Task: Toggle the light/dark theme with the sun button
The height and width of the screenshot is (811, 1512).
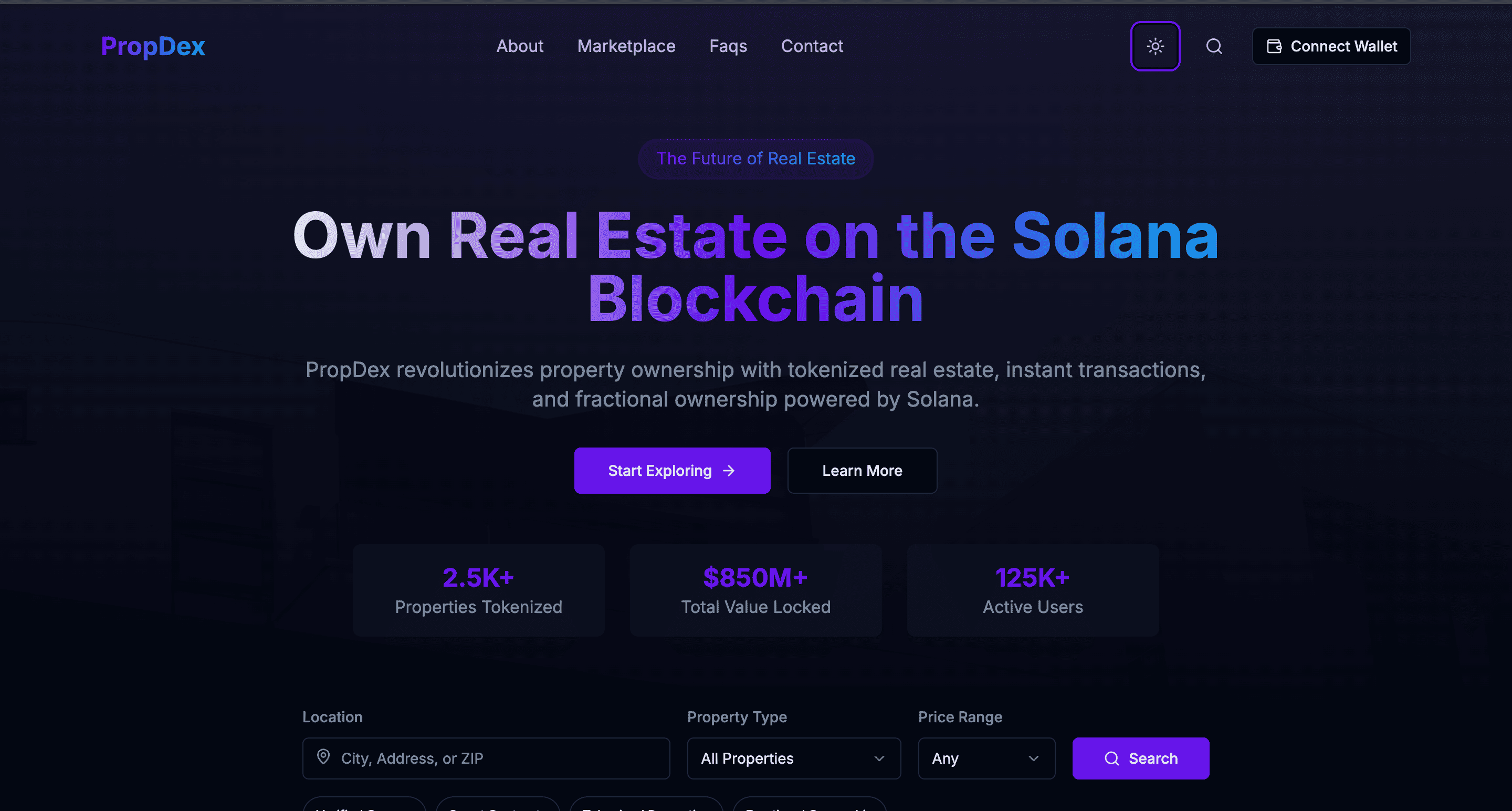Action: (1155, 46)
